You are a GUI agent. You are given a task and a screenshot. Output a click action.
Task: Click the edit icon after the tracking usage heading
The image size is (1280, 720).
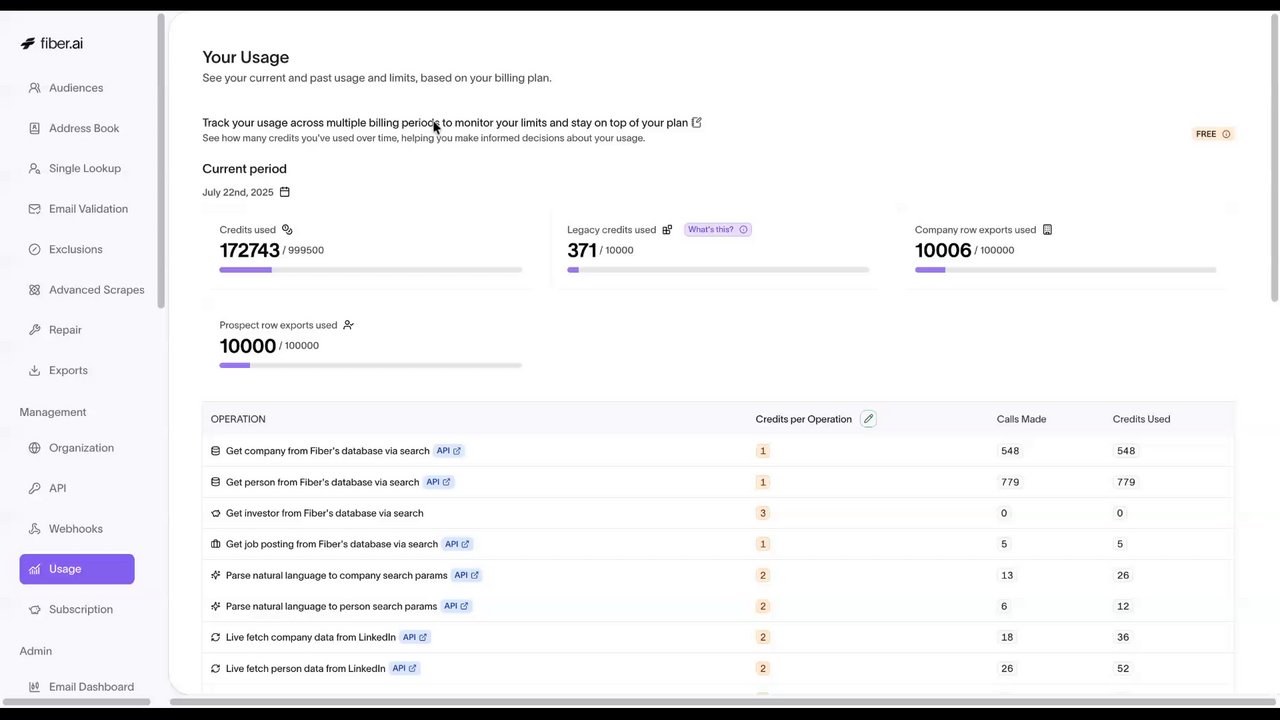point(697,123)
